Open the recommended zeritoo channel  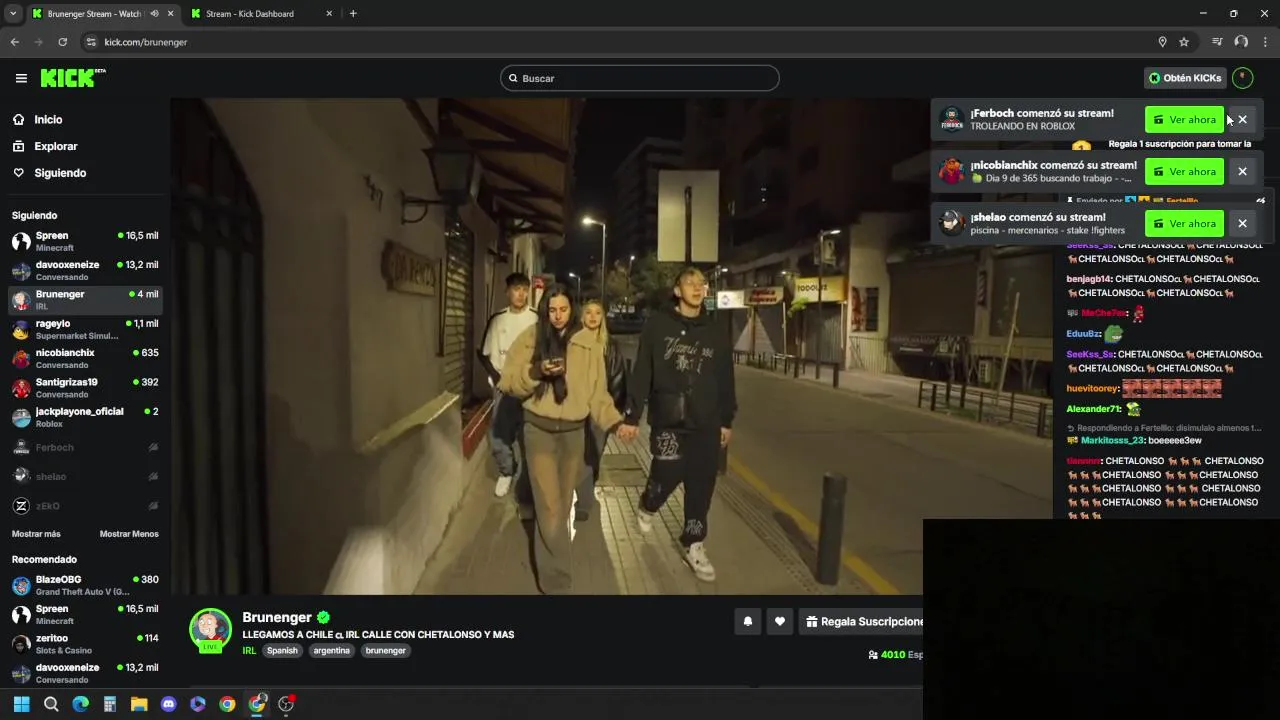(85, 644)
